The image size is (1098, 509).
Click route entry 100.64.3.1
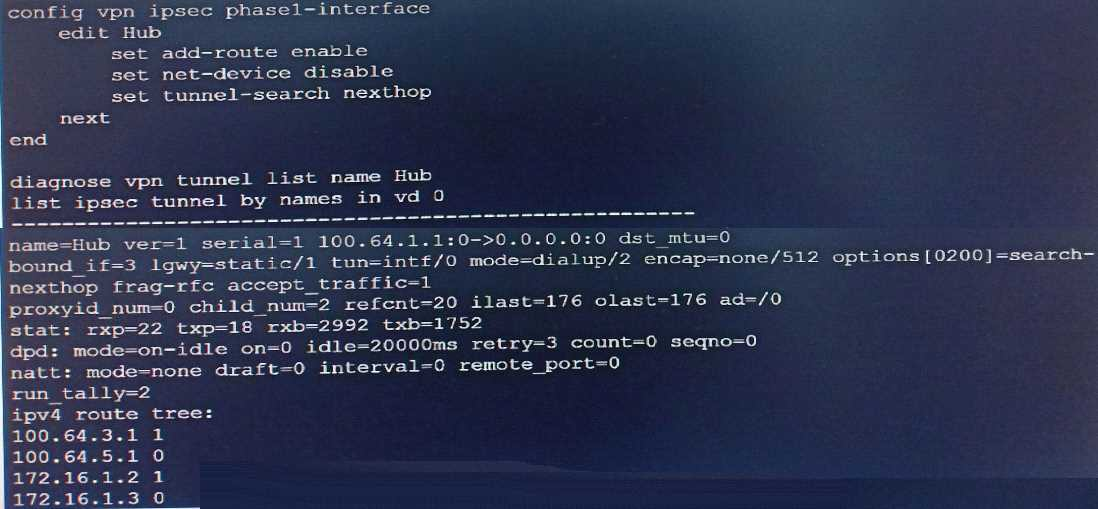tap(88, 435)
